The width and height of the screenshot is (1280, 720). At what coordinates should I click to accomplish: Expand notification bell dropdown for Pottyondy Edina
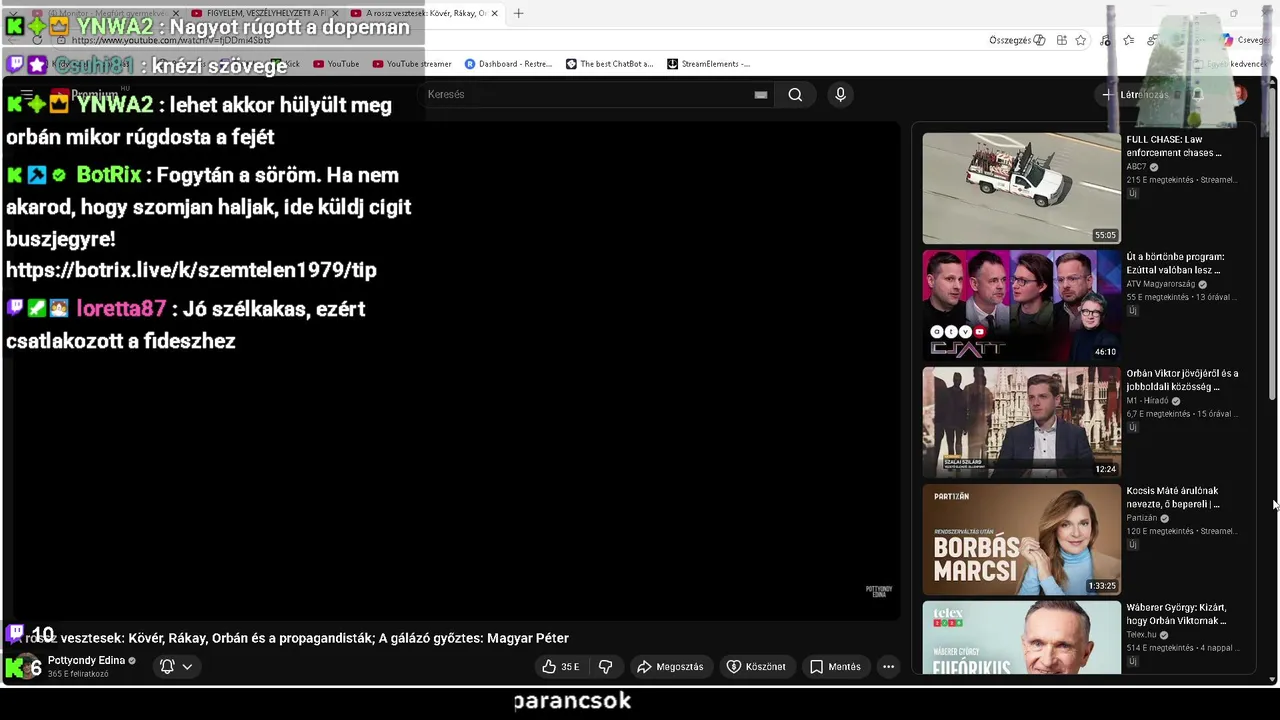point(176,667)
